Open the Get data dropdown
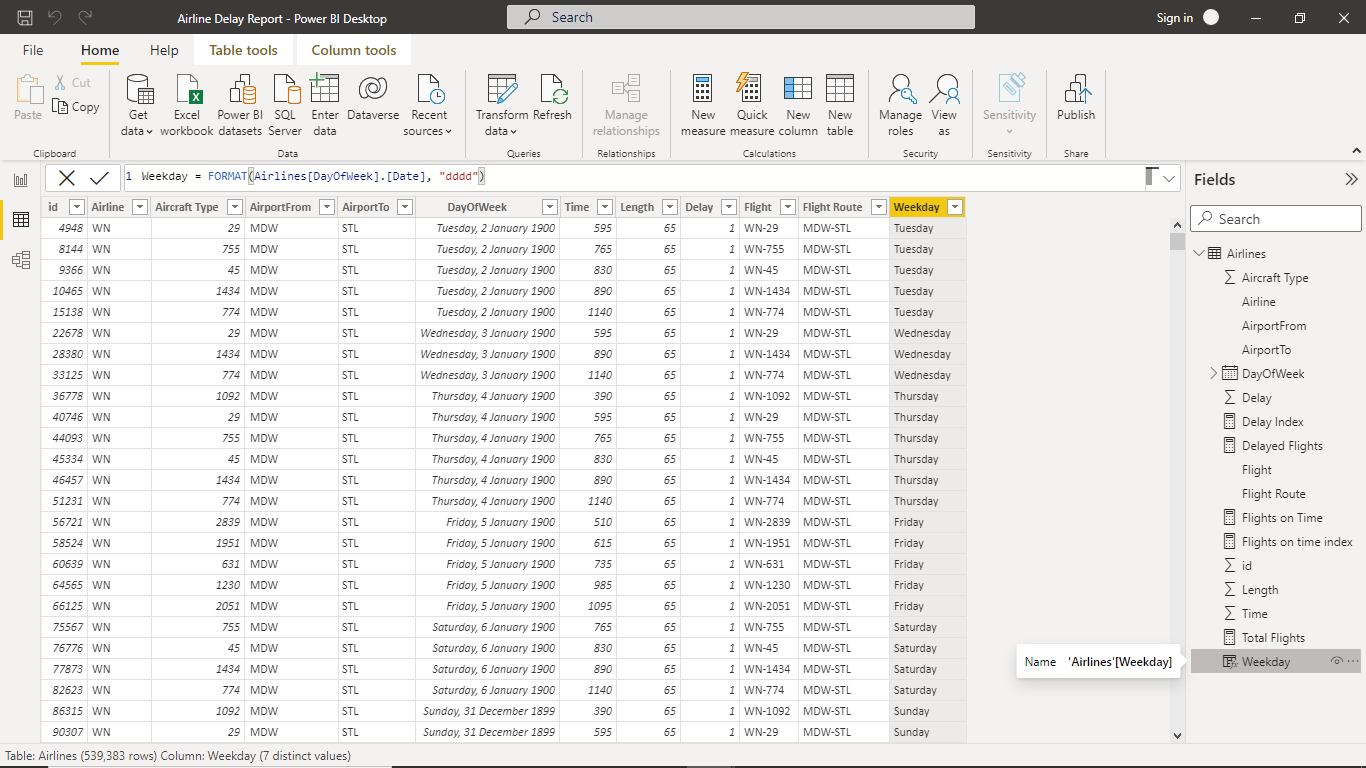Image resolution: width=1366 pixels, height=768 pixels. tap(136, 104)
